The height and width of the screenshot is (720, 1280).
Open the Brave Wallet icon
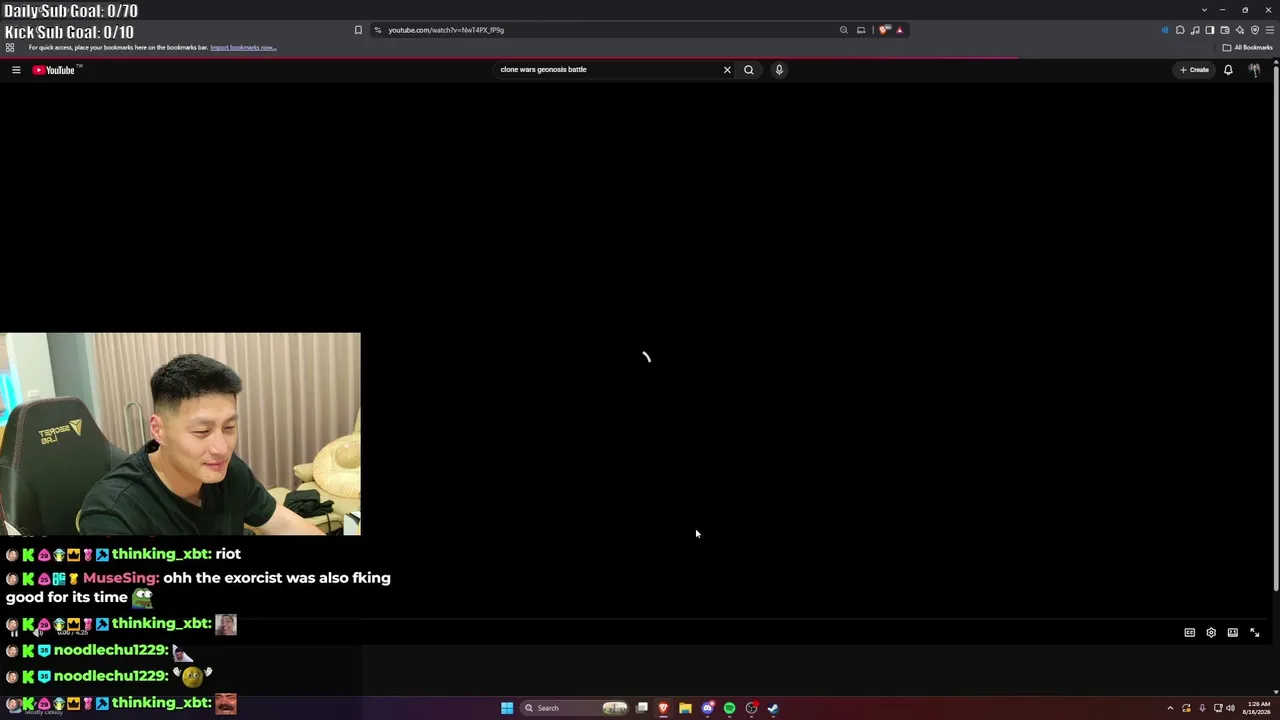[x=1225, y=30]
